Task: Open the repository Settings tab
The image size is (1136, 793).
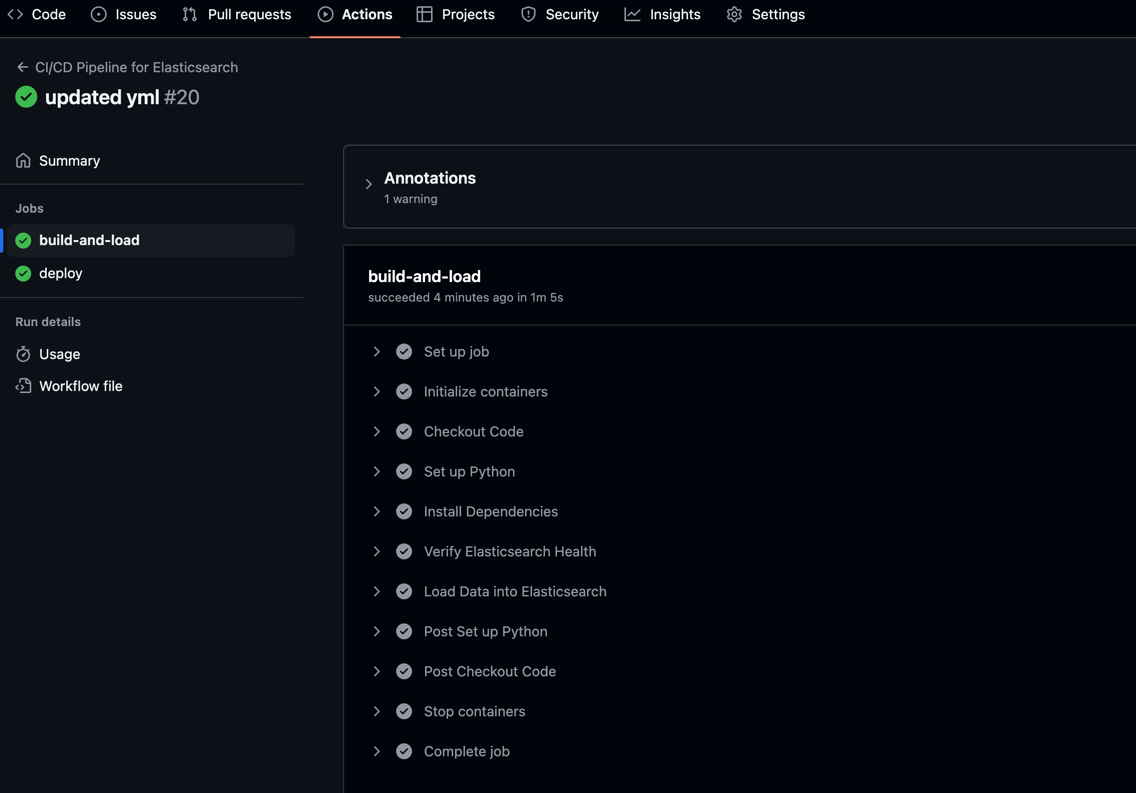Action: pyautogui.click(x=766, y=14)
